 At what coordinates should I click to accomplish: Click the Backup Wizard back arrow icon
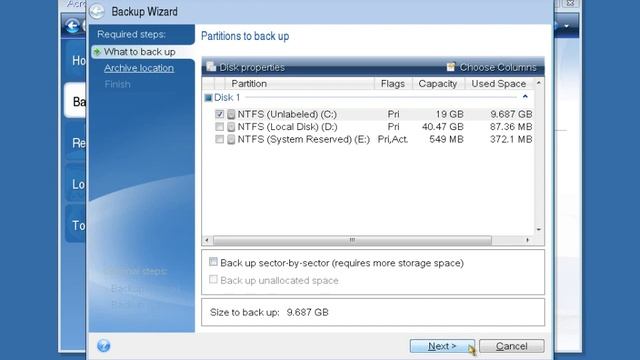click(97, 11)
